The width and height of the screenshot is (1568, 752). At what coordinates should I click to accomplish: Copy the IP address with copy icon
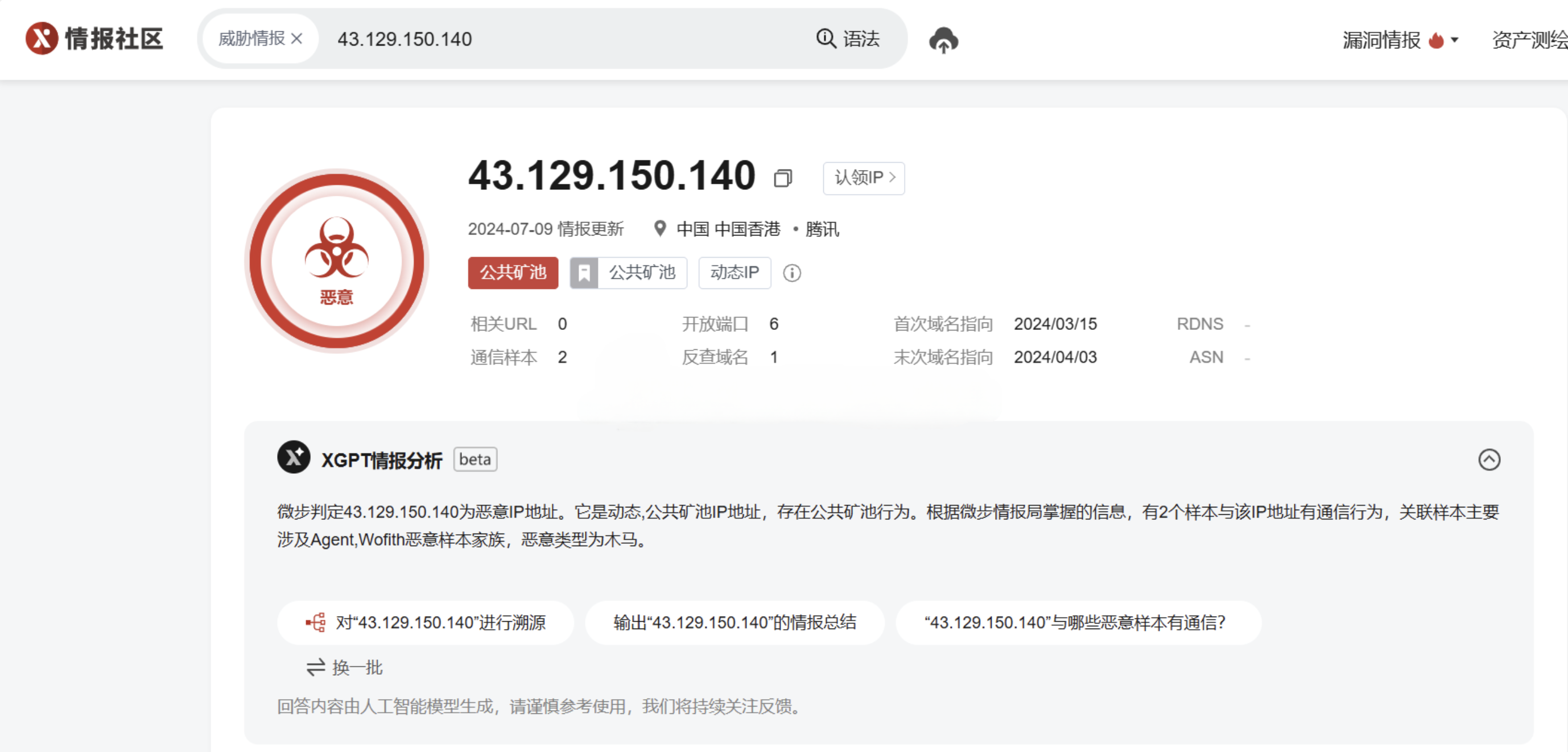783,178
